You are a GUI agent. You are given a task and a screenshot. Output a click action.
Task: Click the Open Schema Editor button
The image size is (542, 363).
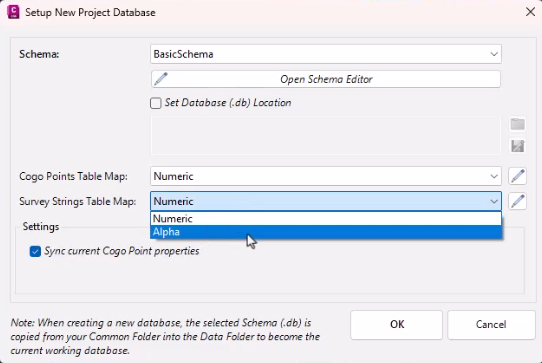(326, 79)
